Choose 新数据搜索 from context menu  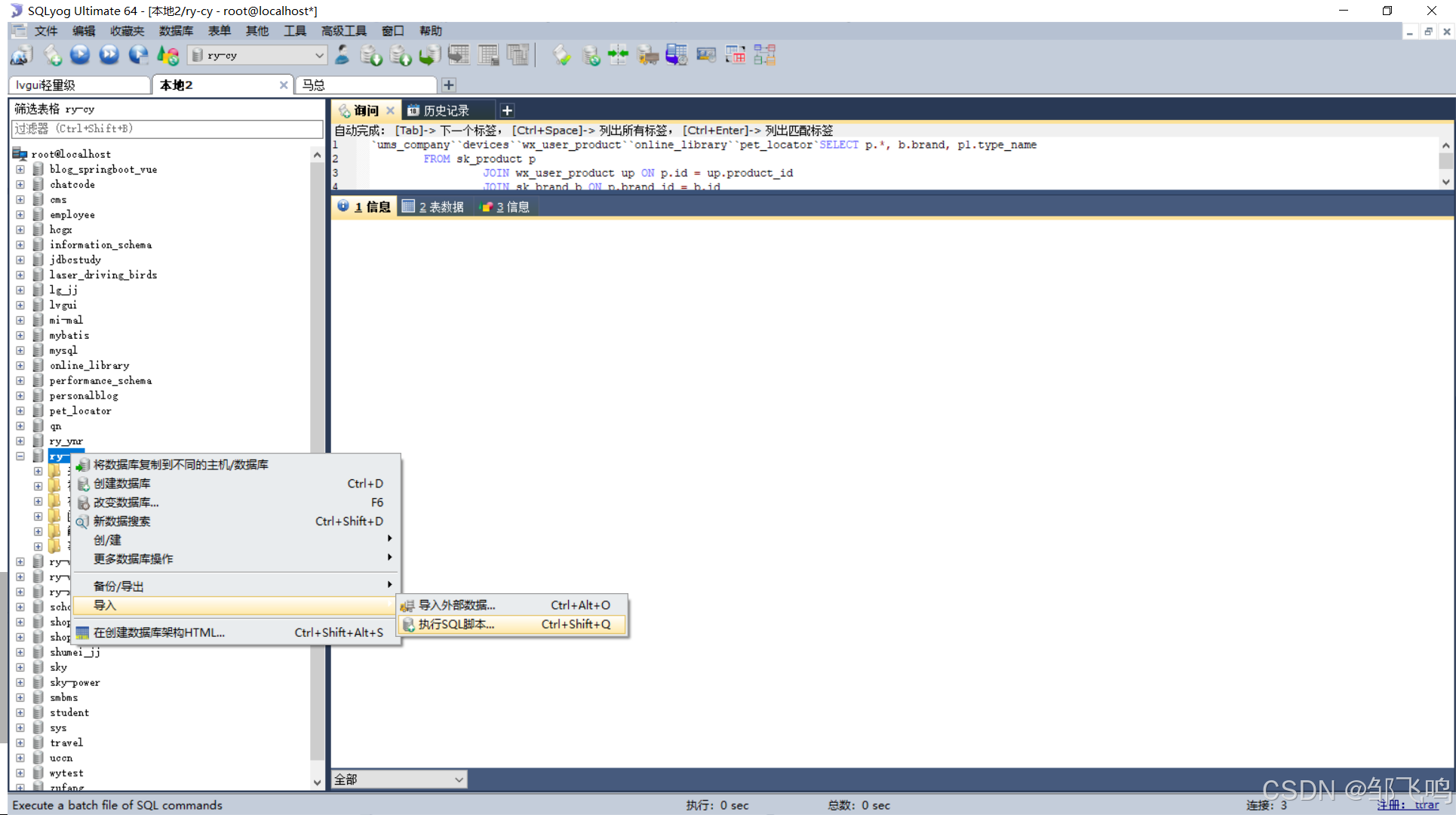pos(235,521)
